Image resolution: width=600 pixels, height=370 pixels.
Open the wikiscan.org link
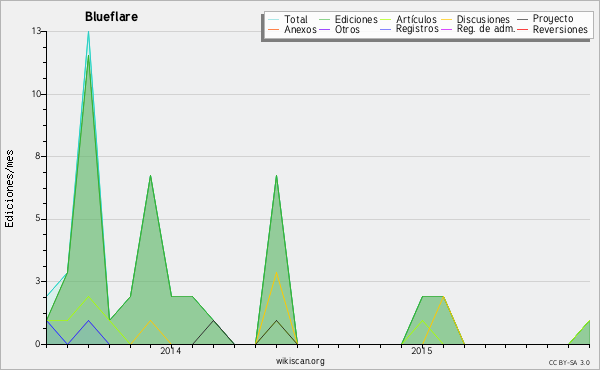point(300,361)
